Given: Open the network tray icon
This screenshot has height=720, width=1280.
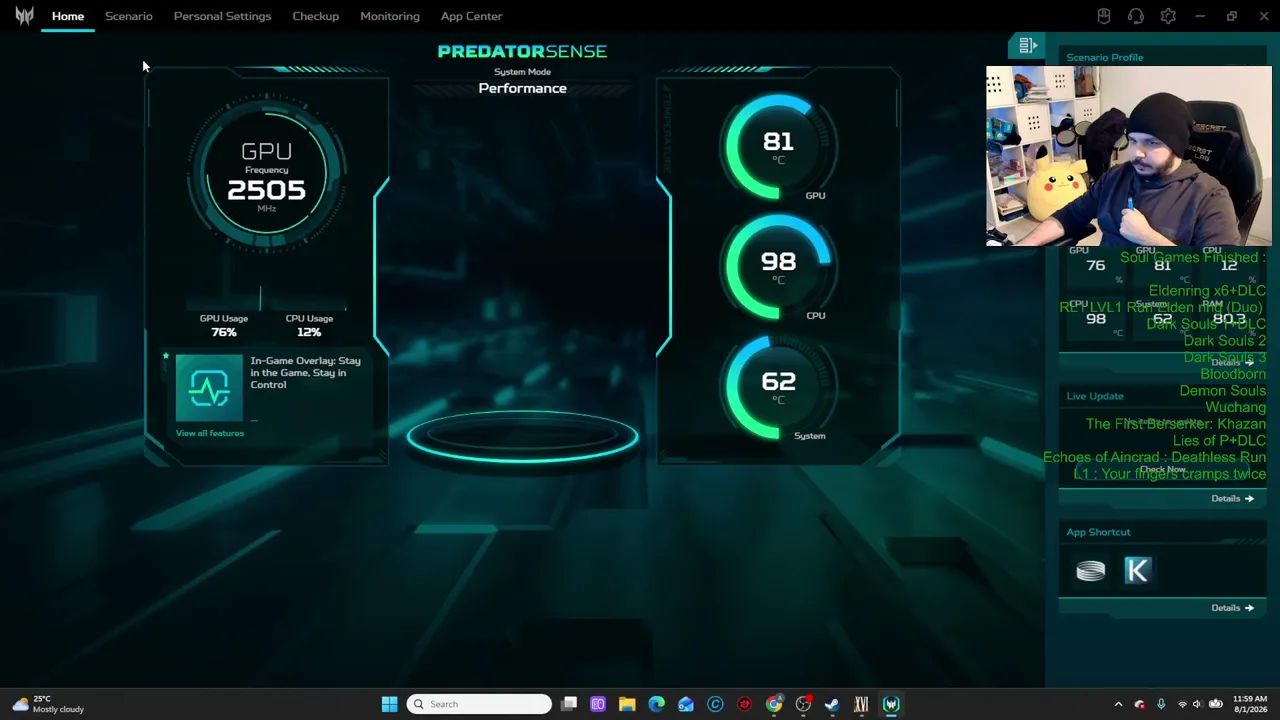Looking at the screenshot, I should [1182, 704].
